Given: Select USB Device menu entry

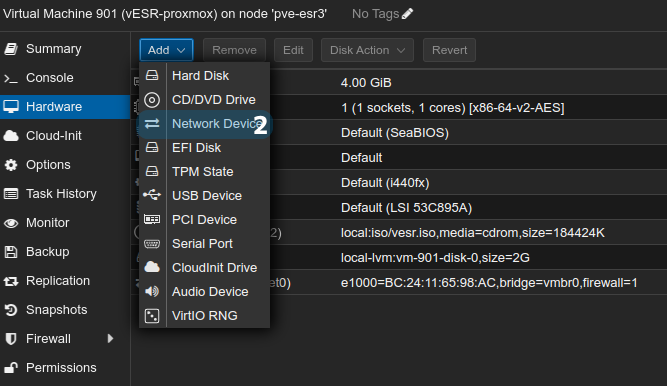Looking at the screenshot, I should click(205, 196).
